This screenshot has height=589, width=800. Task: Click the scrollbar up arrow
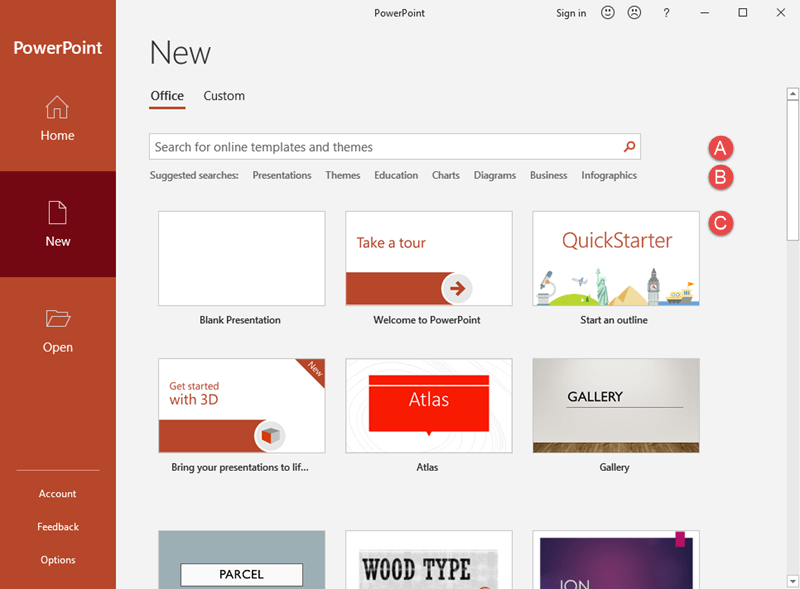click(x=791, y=94)
